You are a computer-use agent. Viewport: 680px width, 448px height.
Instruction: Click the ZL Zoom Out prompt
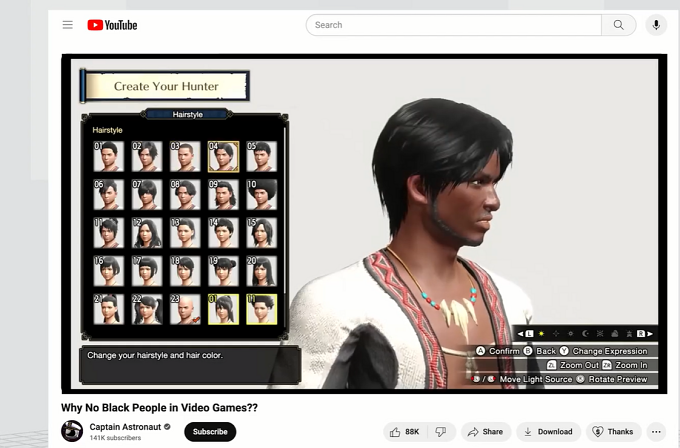[x=572, y=365]
